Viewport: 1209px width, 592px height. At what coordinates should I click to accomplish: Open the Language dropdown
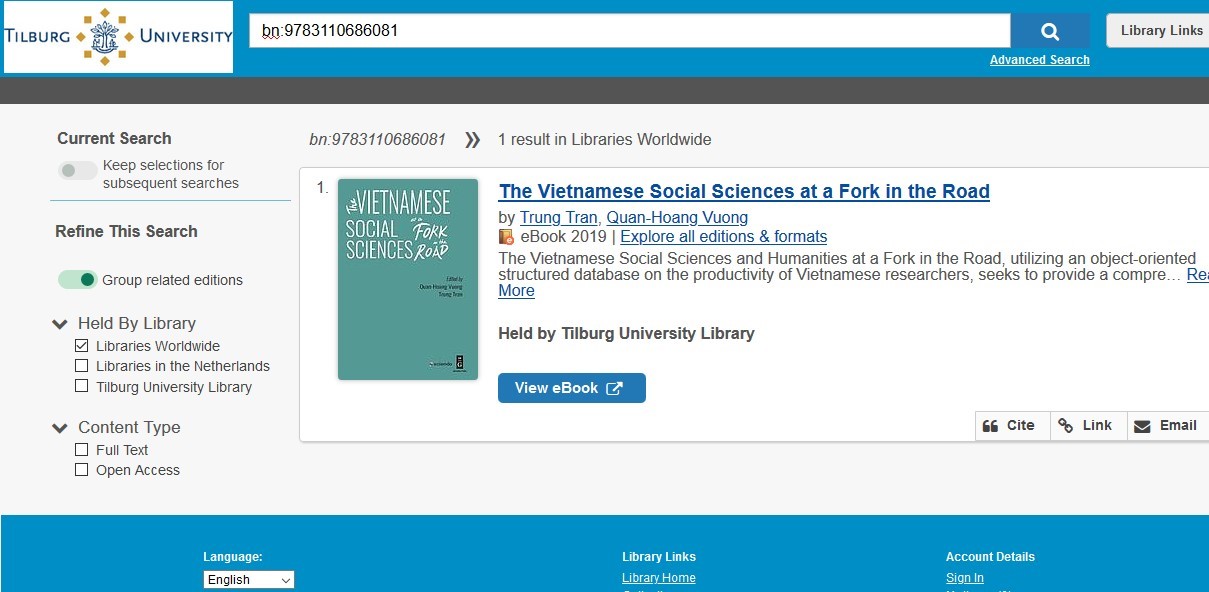coord(248,580)
